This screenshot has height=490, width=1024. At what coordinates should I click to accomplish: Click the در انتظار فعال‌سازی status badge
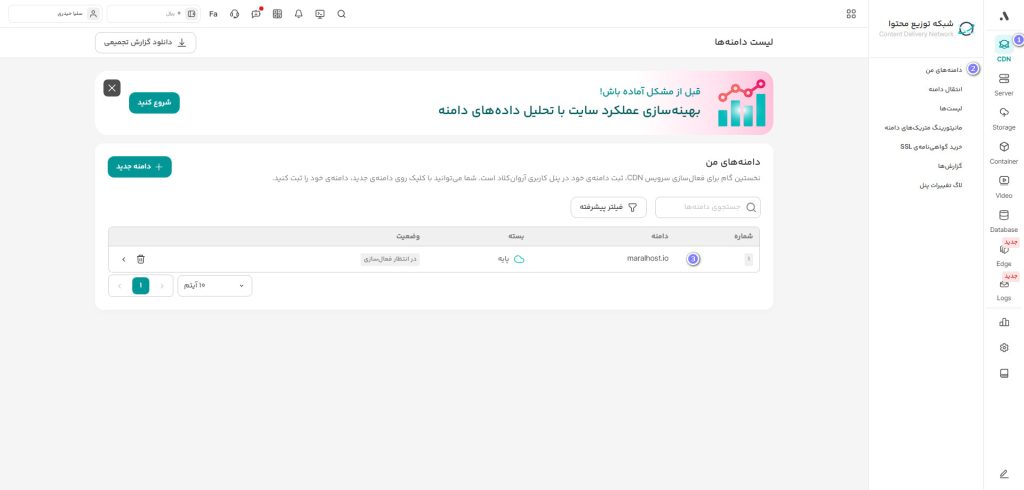click(390, 259)
